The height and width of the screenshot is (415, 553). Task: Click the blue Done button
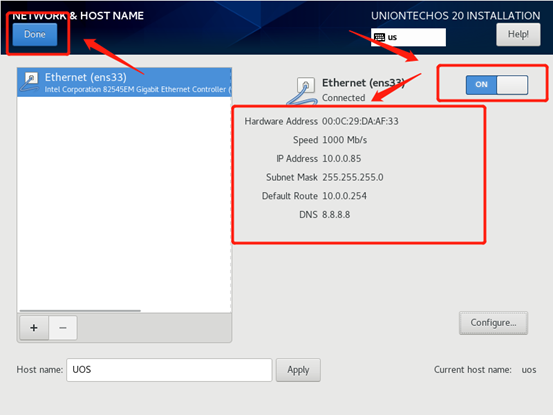[35, 35]
